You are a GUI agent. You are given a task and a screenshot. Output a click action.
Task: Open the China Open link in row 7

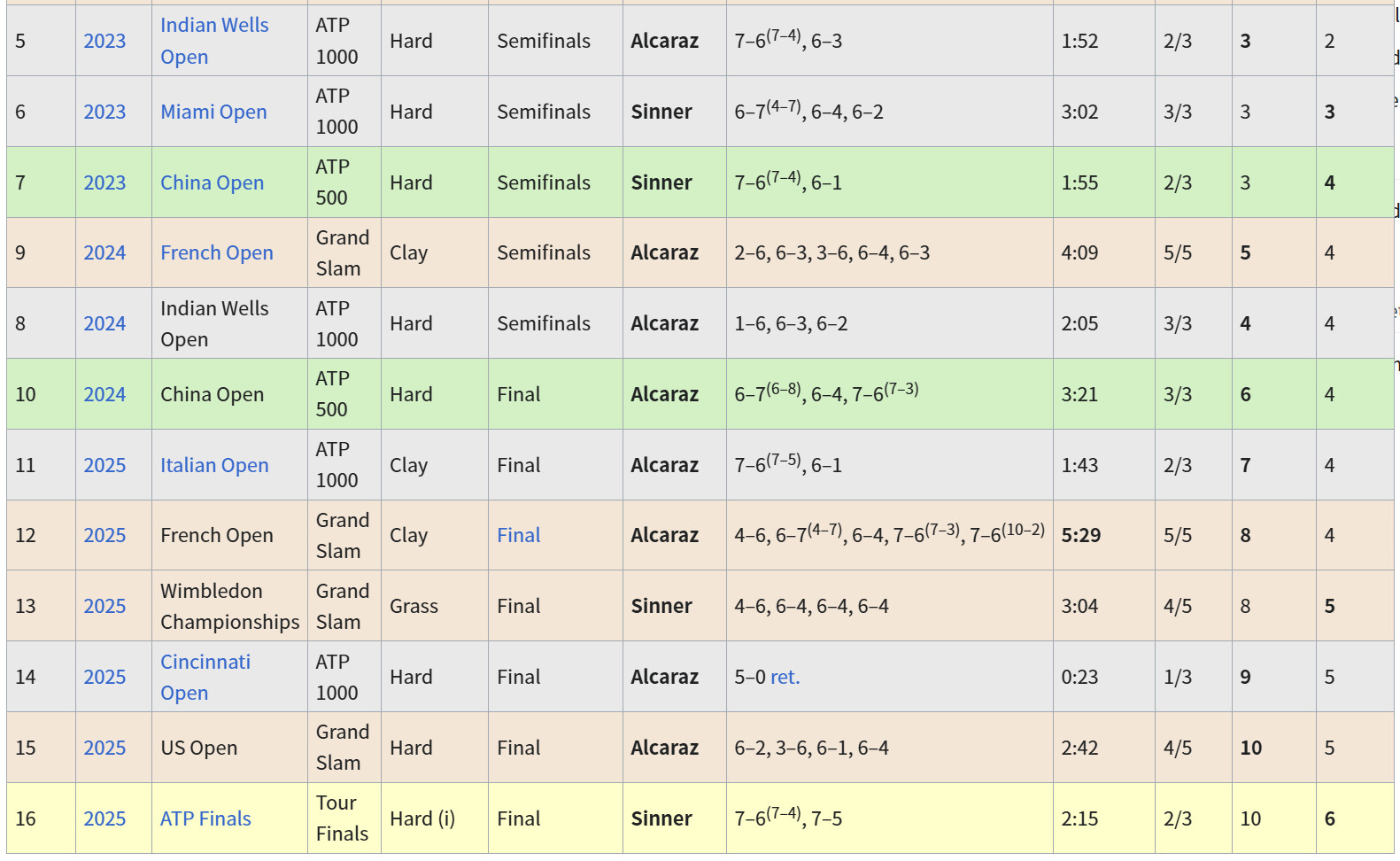(x=212, y=182)
